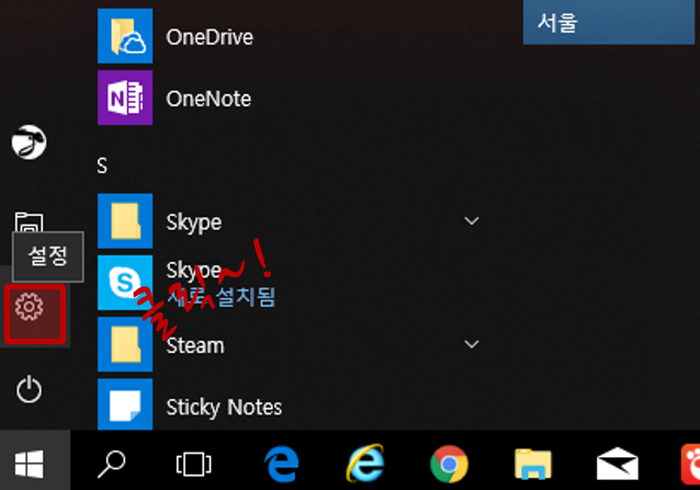Click the OneDrive text label
This screenshot has width=700, height=490.
[x=209, y=37]
